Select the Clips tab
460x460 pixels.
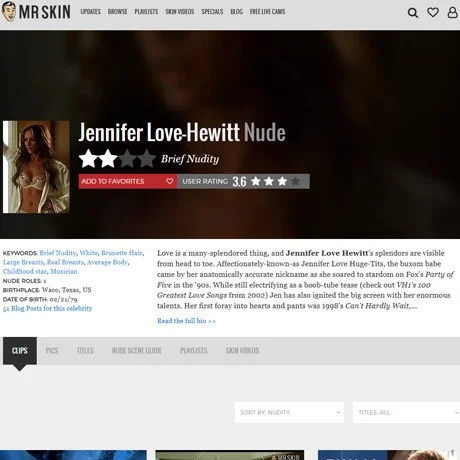tap(20, 351)
